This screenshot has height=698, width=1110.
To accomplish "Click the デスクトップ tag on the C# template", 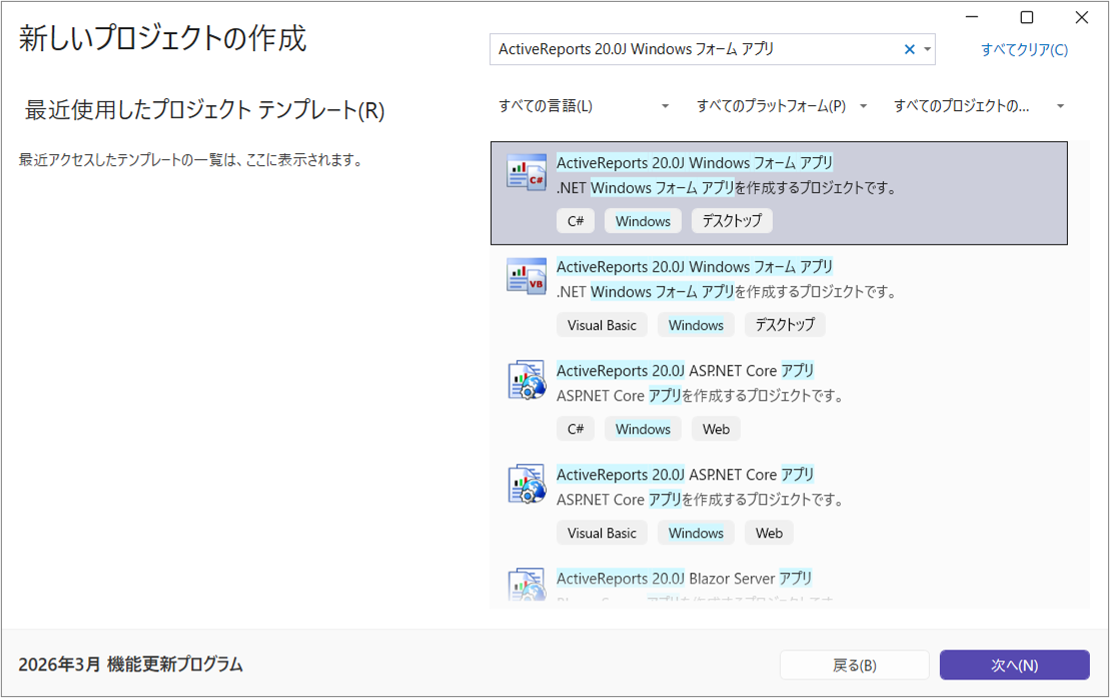I will coord(731,221).
